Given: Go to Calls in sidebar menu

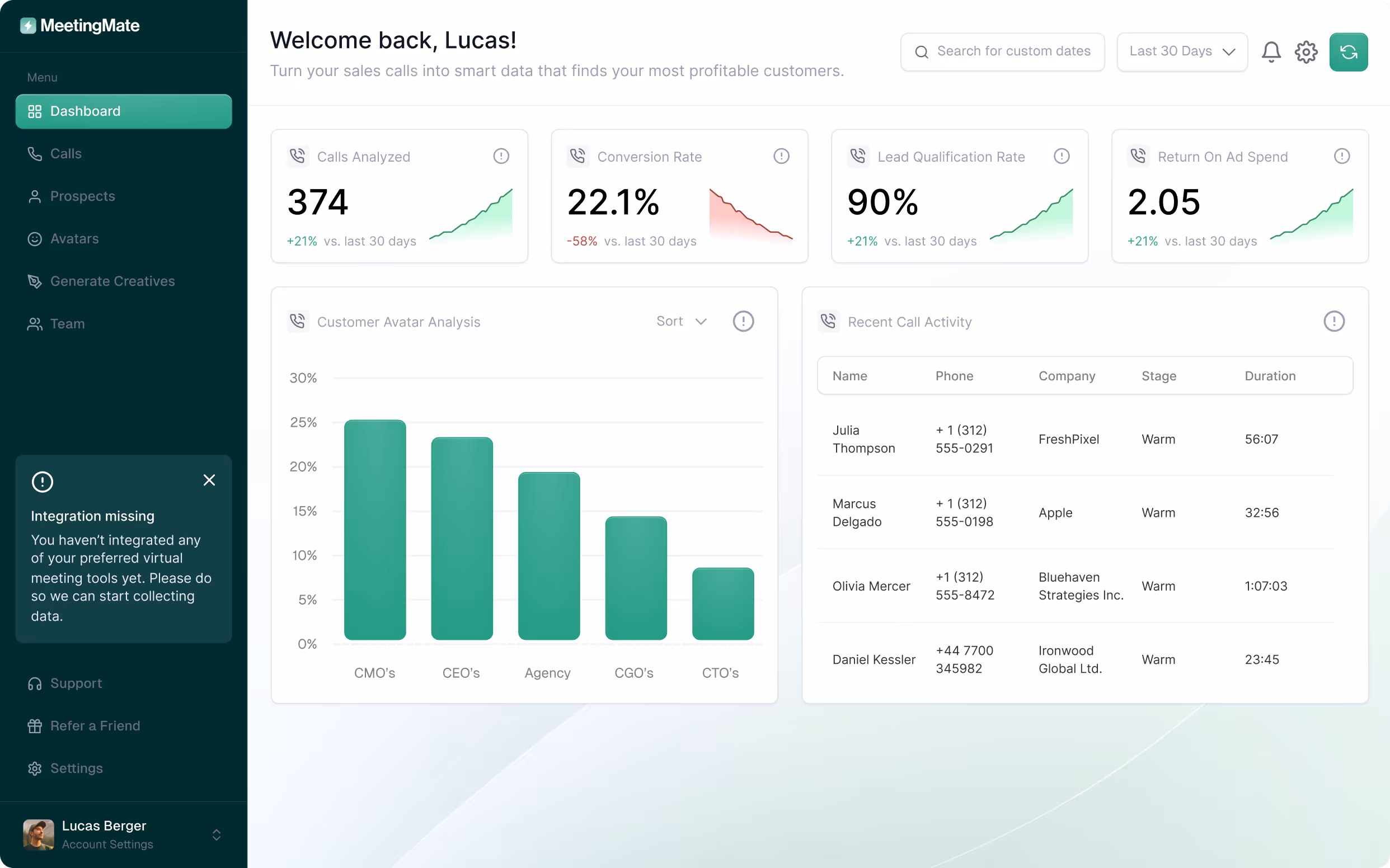Looking at the screenshot, I should [x=66, y=154].
